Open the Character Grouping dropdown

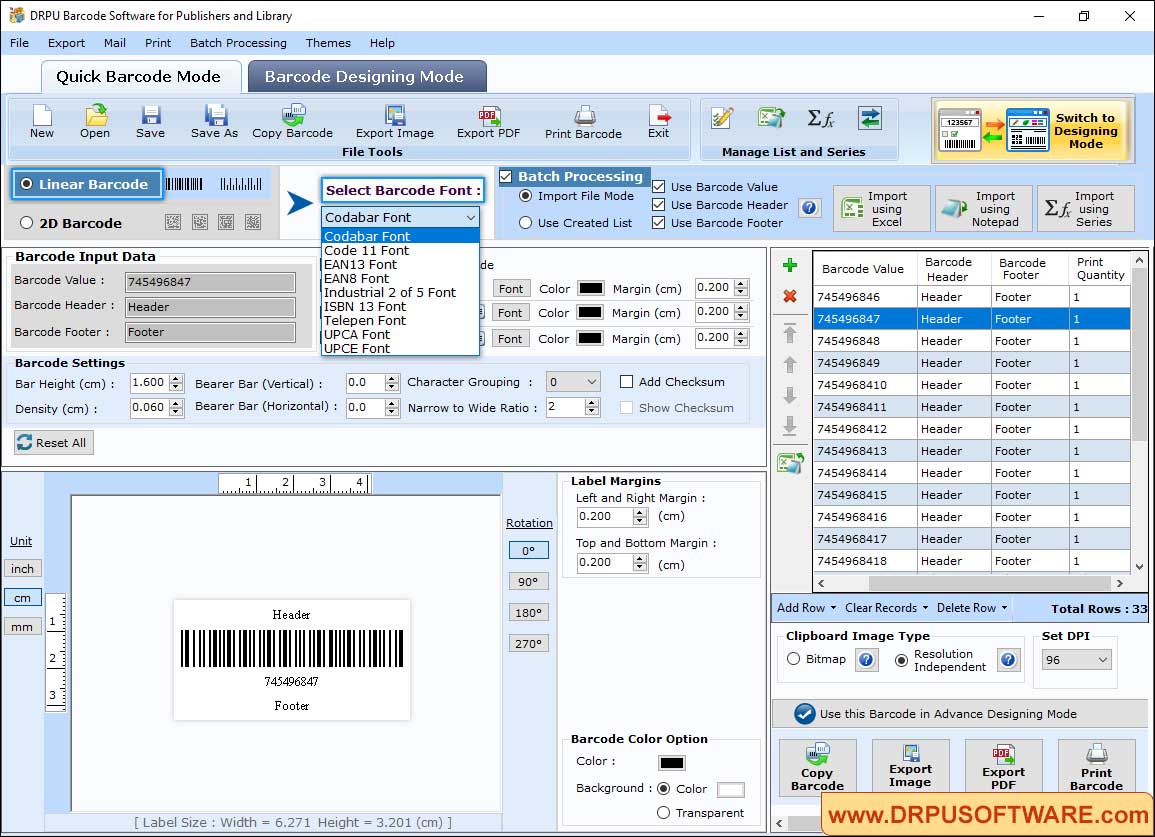[574, 382]
